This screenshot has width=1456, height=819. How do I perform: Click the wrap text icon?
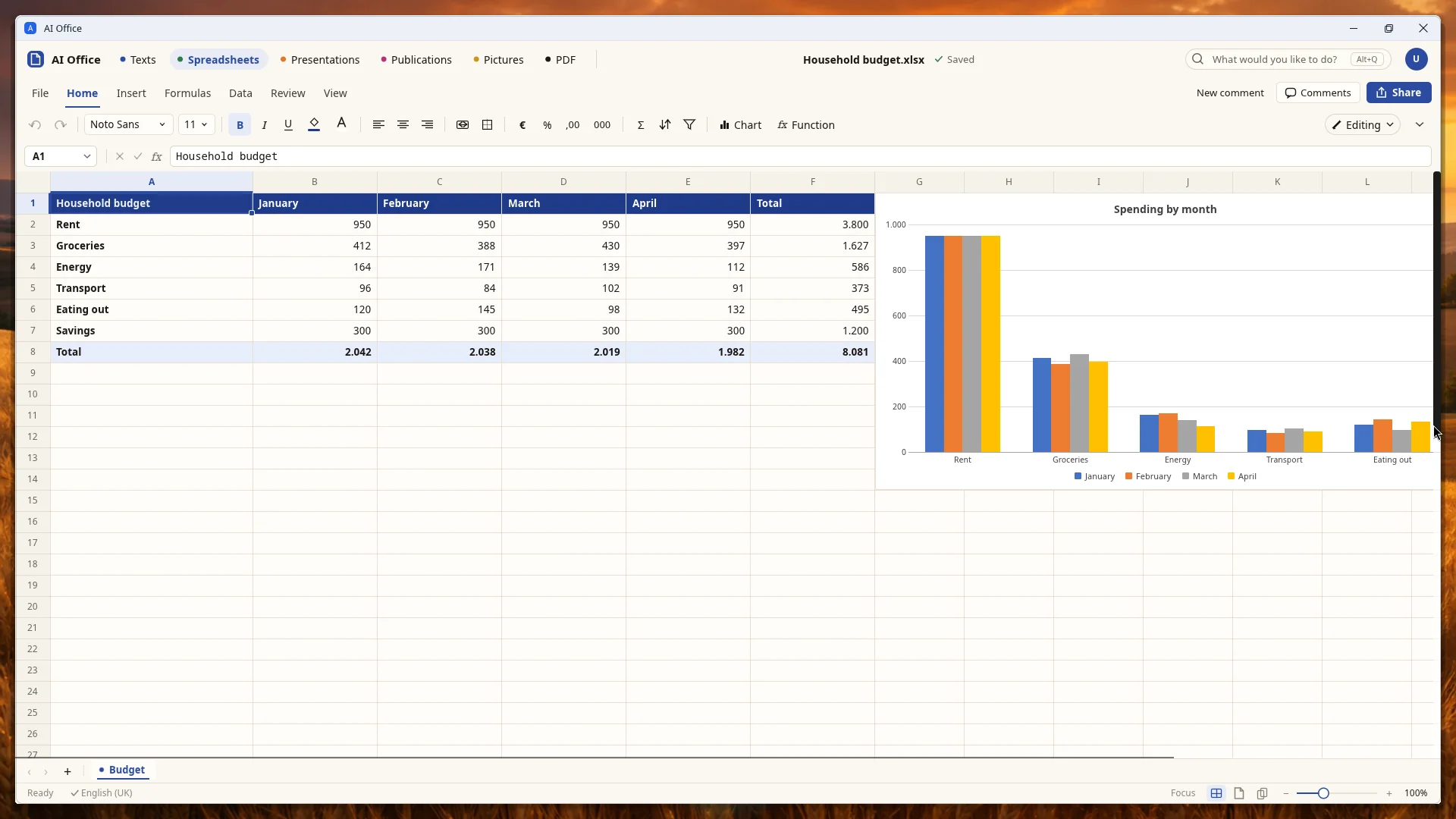[463, 125]
